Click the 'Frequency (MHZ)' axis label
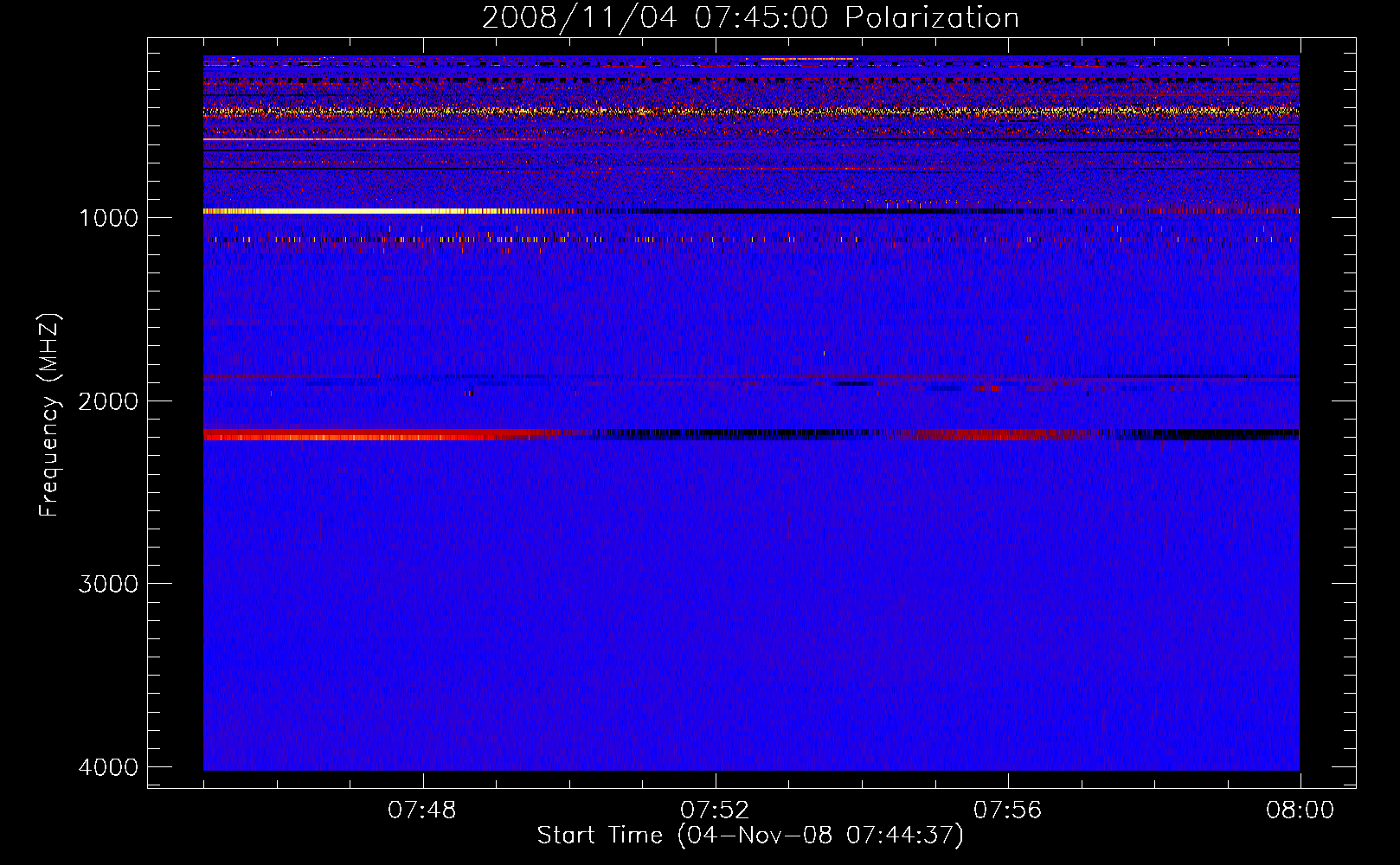 (49, 416)
